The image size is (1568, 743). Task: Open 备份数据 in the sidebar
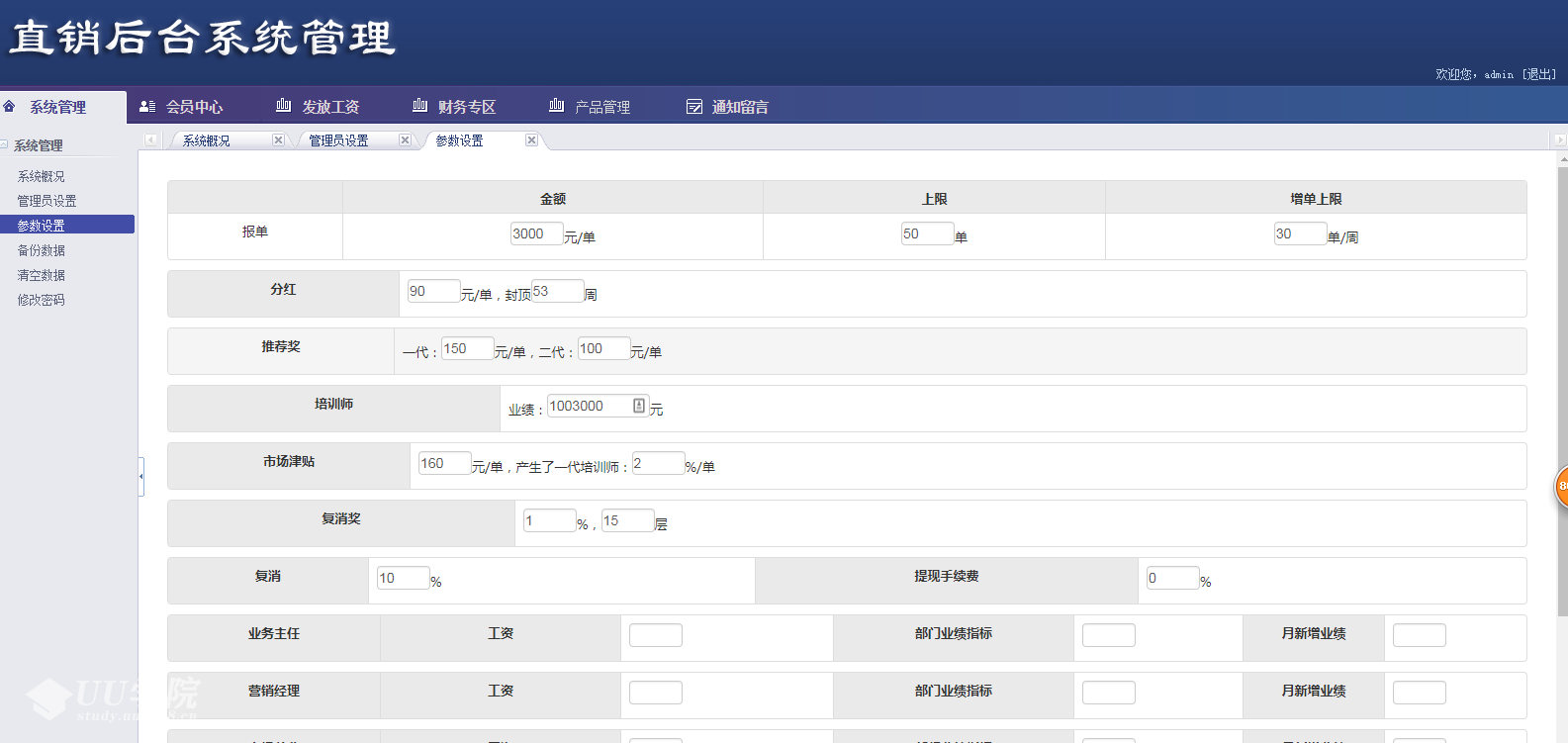click(x=41, y=250)
